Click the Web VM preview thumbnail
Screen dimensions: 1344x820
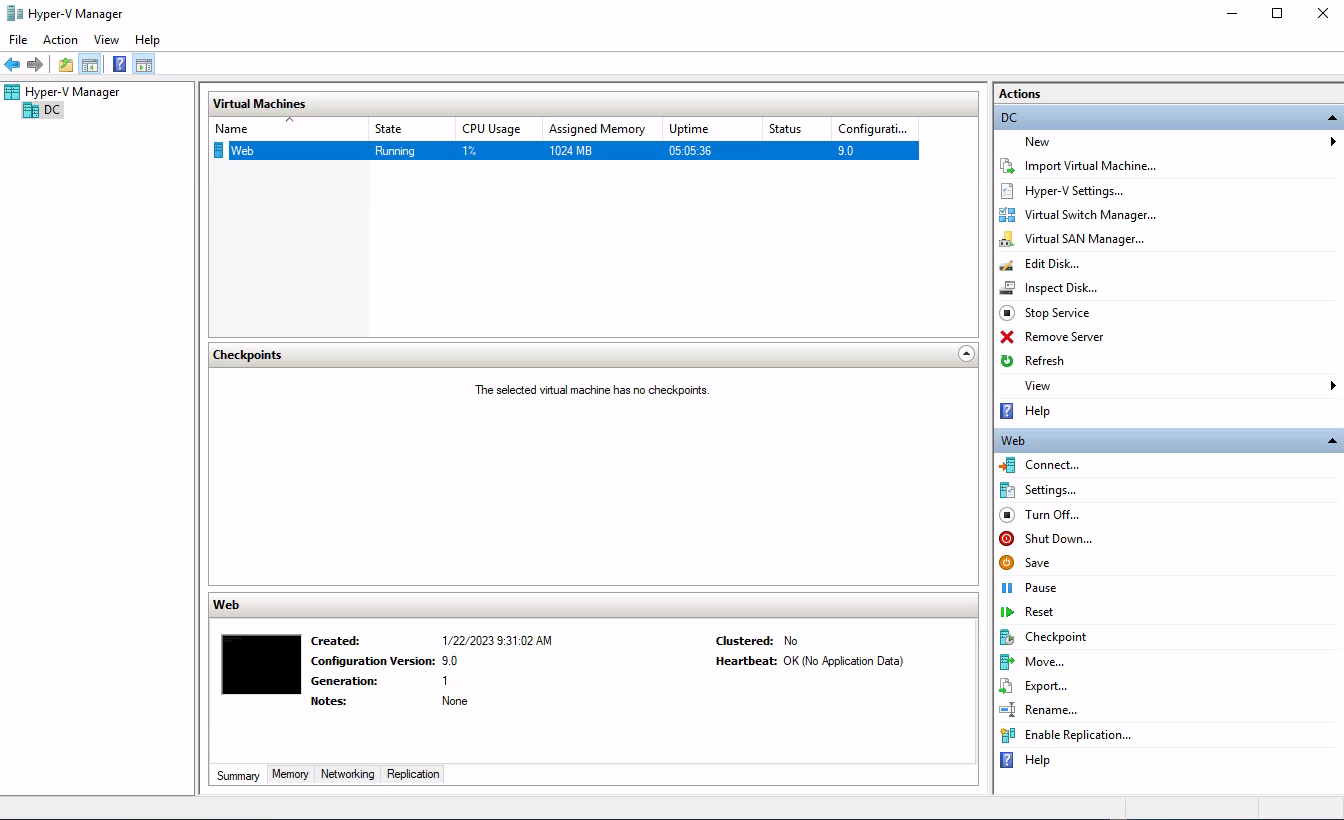click(261, 664)
